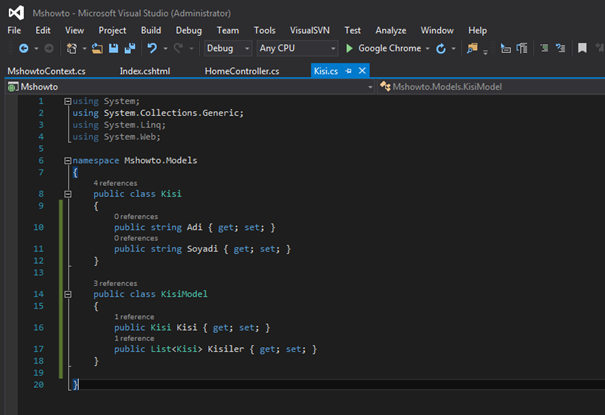
Task: Click the Soyadi property name in code
Action: pyautogui.click(x=203, y=249)
